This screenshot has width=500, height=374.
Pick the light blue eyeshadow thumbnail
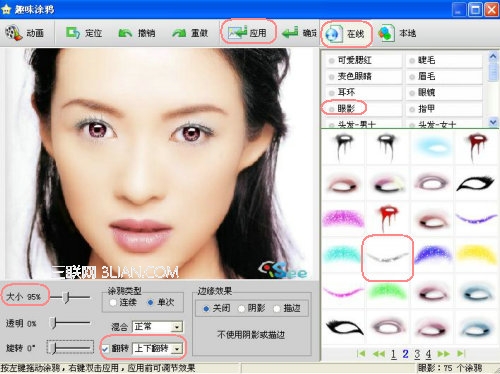[432, 147]
